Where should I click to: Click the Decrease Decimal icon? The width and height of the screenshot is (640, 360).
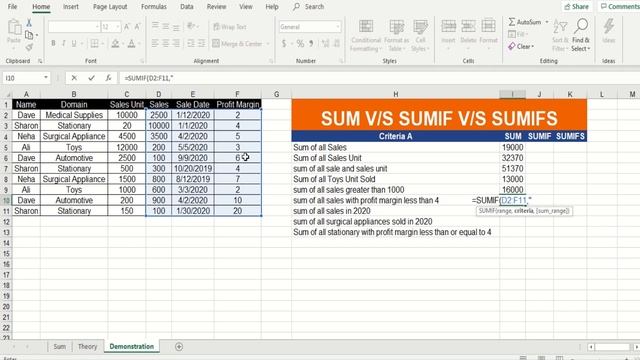337,43
